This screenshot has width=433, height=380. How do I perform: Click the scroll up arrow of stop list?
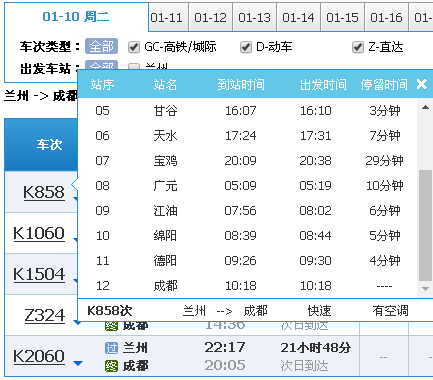pyautogui.click(x=425, y=107)
